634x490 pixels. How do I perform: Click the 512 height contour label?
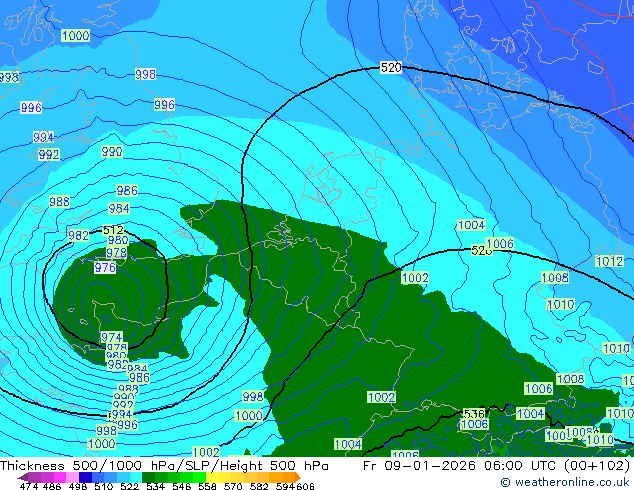click(x=113, y=230)
